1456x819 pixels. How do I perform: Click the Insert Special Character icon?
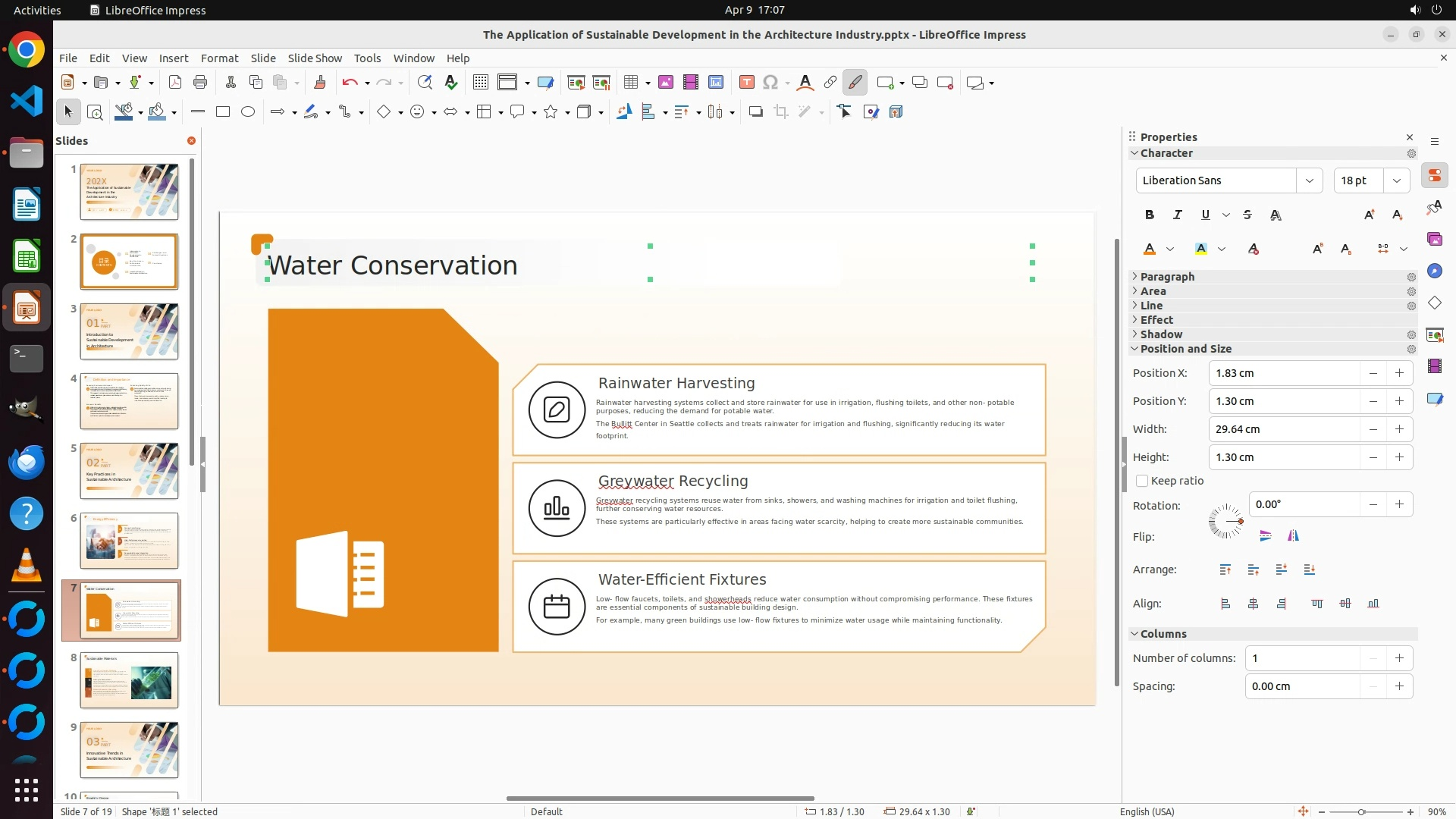770,83
